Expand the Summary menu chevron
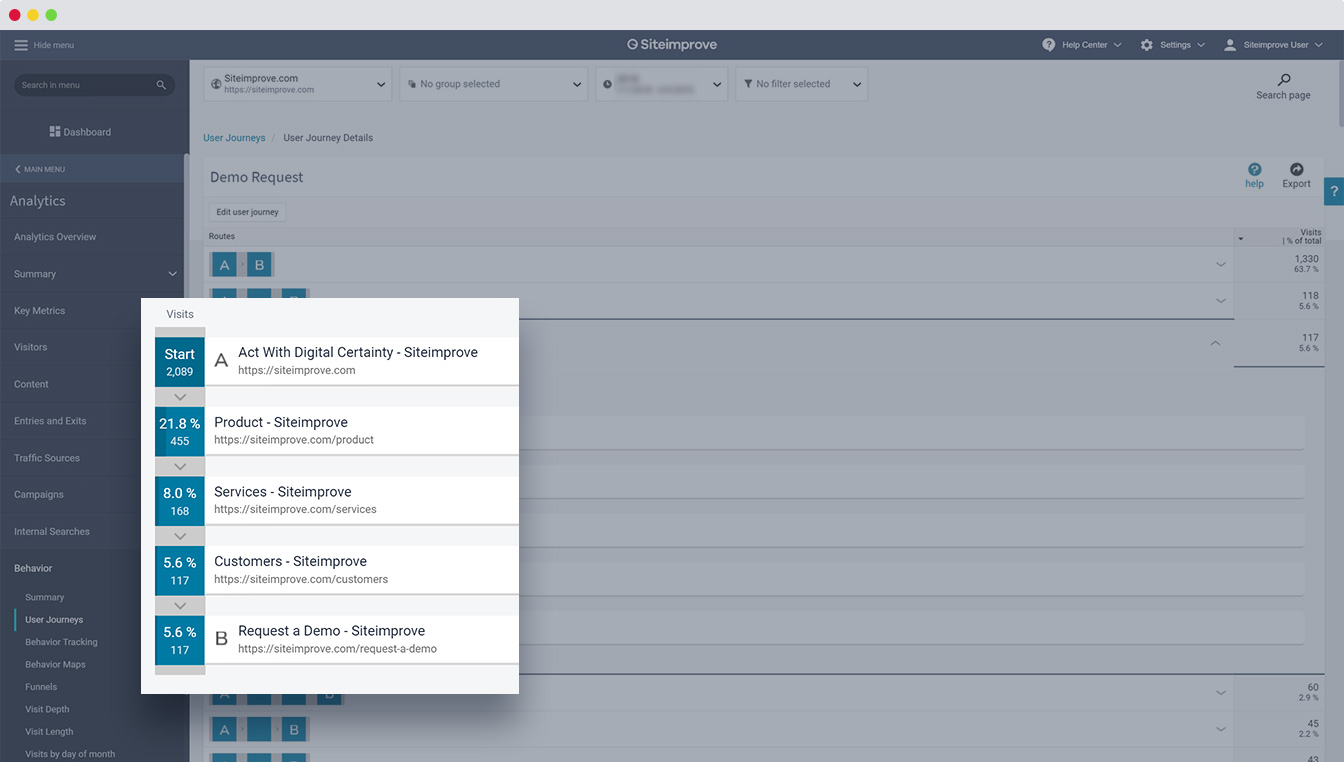1344x762 pixels. (x=172, y=274)
